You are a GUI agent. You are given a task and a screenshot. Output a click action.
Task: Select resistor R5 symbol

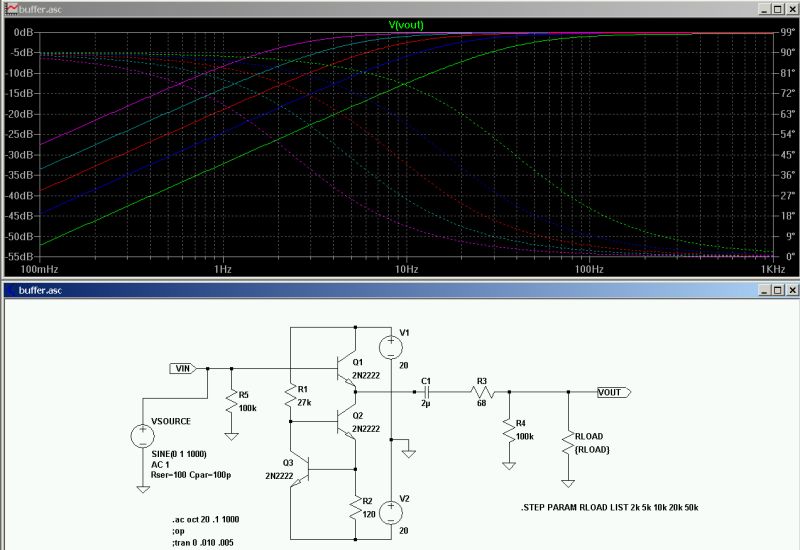pyautogui.click(x=232, y=402)
